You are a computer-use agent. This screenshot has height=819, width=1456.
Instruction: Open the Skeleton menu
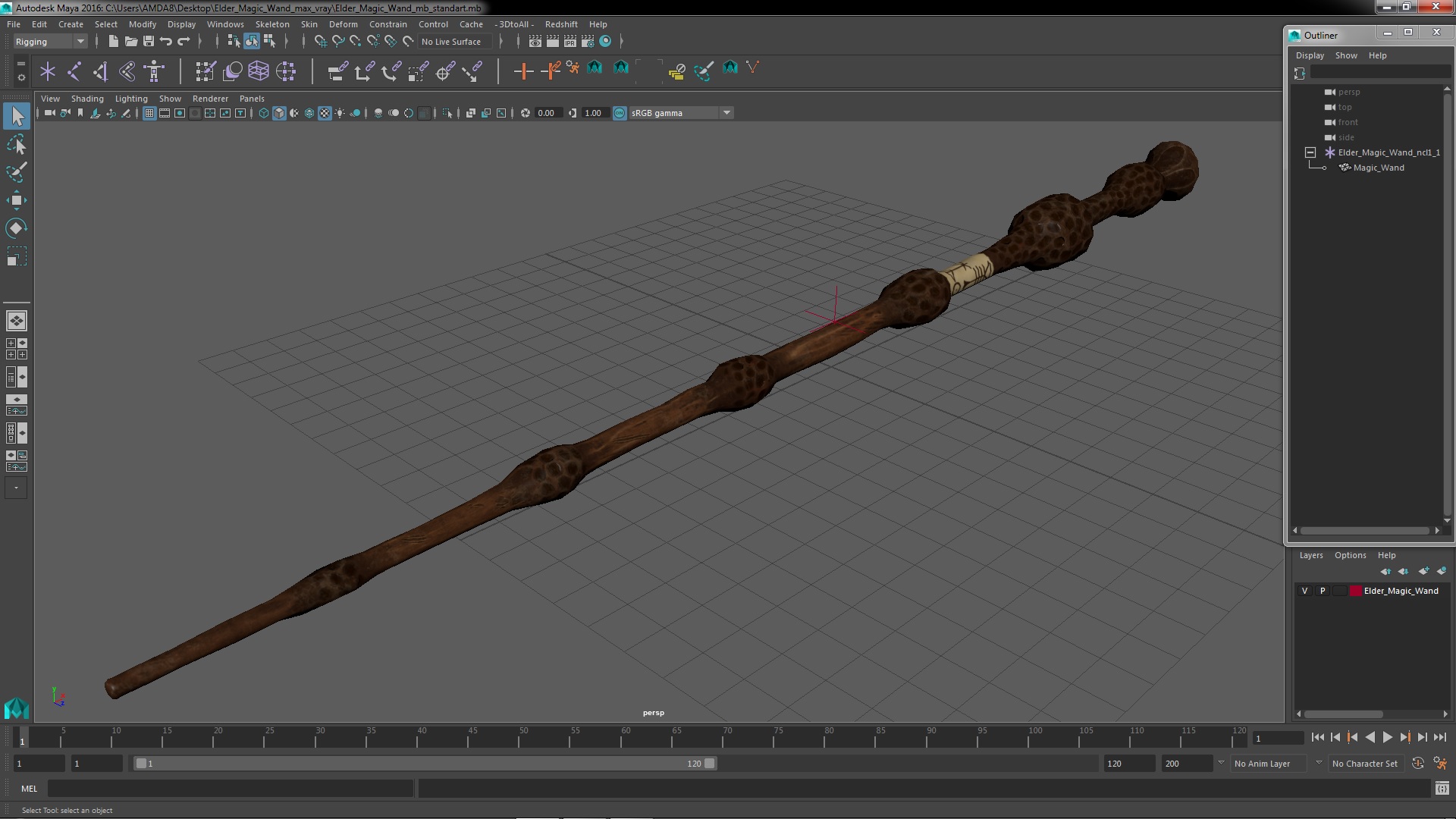(272, 24)
